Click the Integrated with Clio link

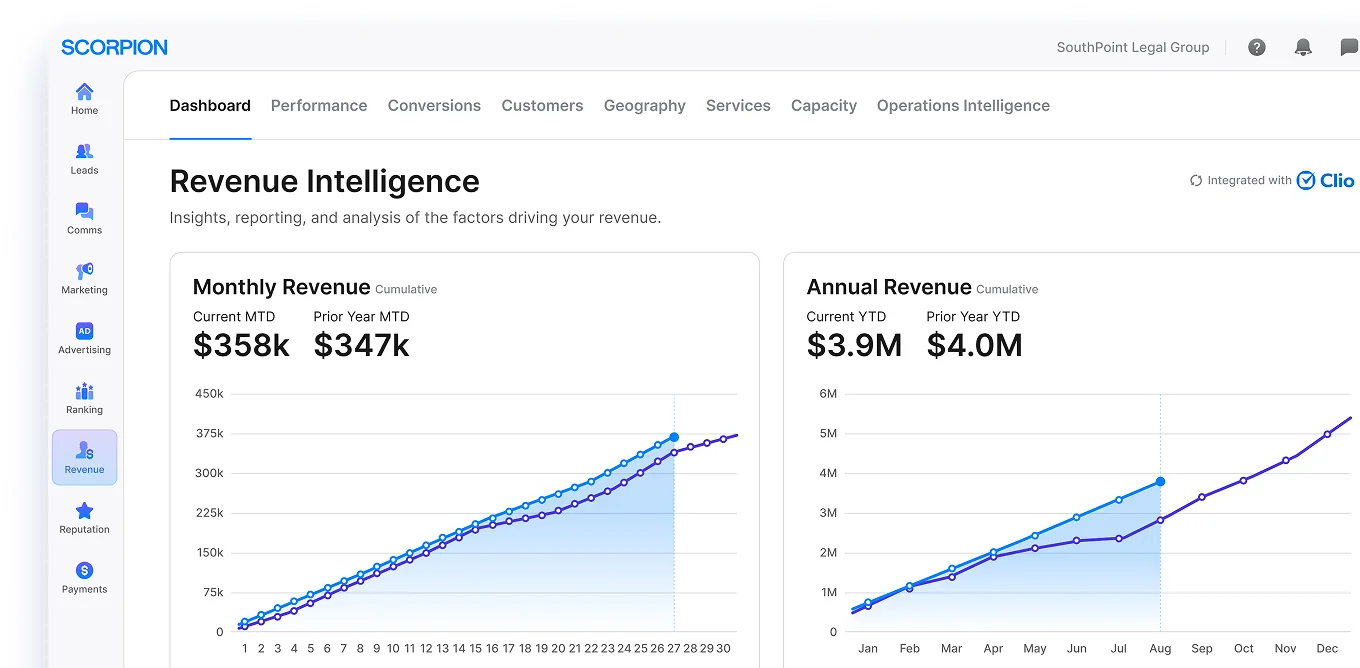[1272, 180]
